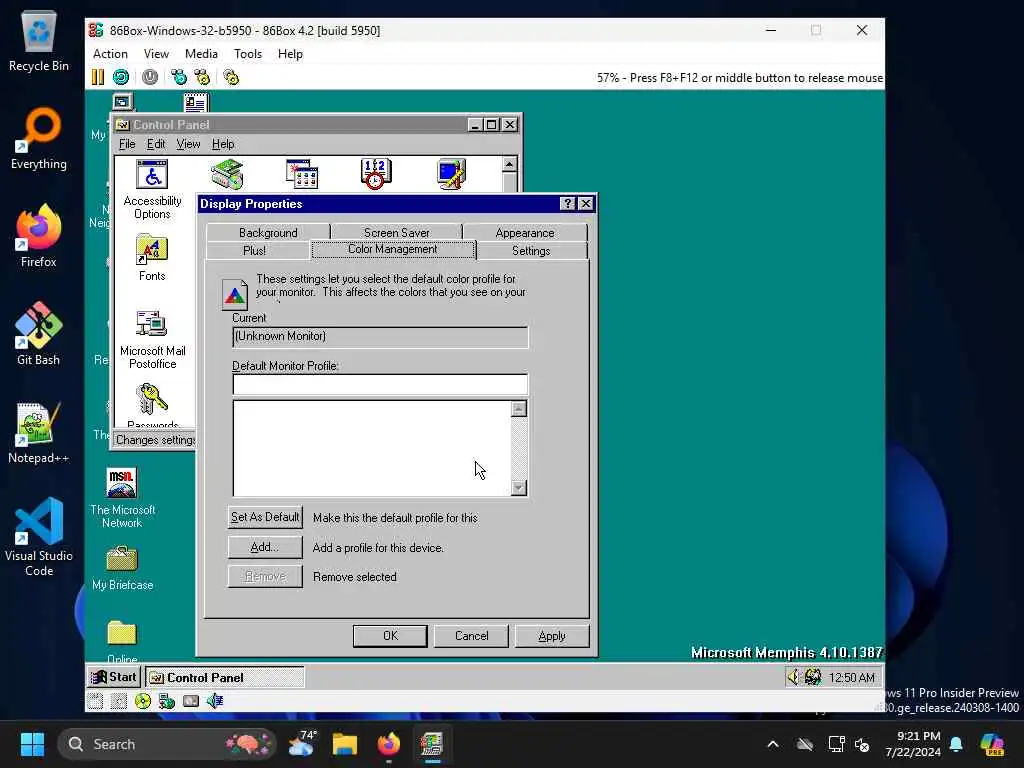
Task: Open Control Panel Help menu
Action: pyautogui.click(x=223, y=144)
